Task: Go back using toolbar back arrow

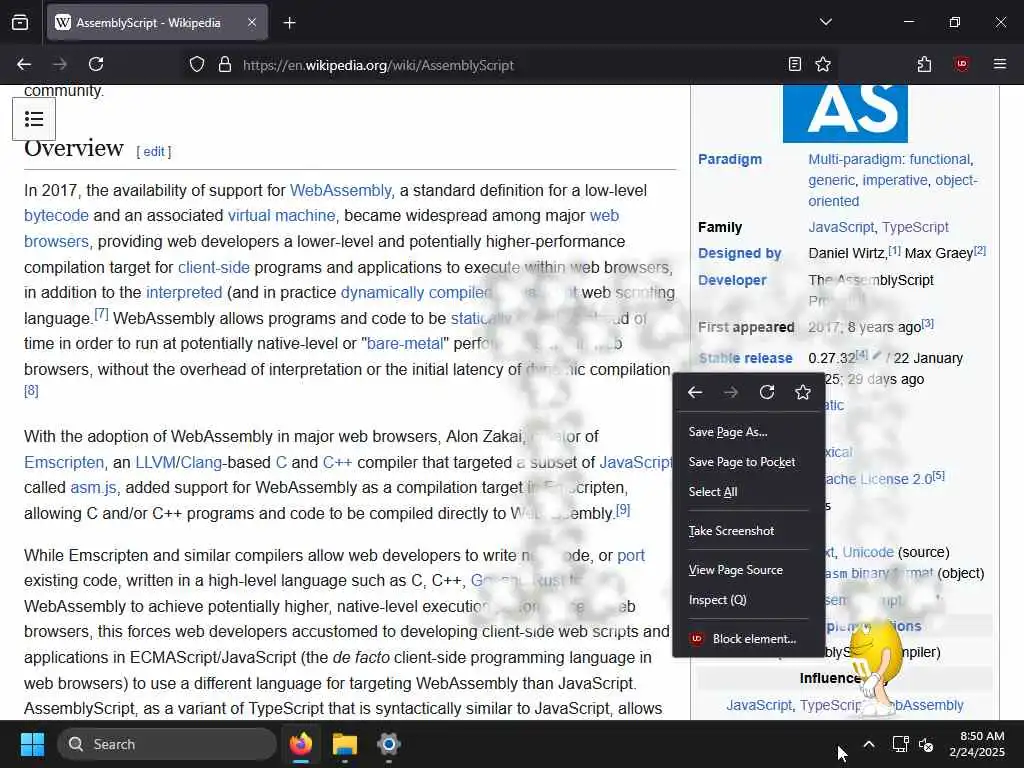Action: click(24, 64)
